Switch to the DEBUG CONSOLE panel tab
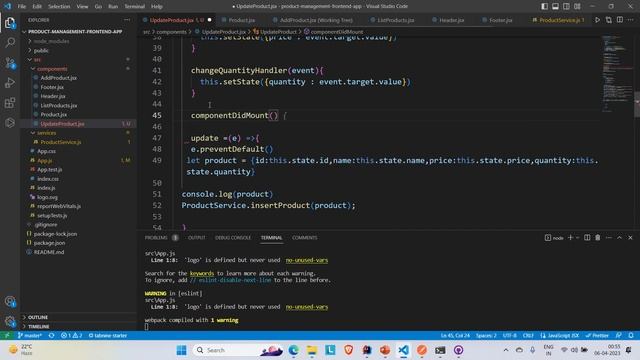The height and width of the screenshot is (360, 640). (x=233, y=238)
